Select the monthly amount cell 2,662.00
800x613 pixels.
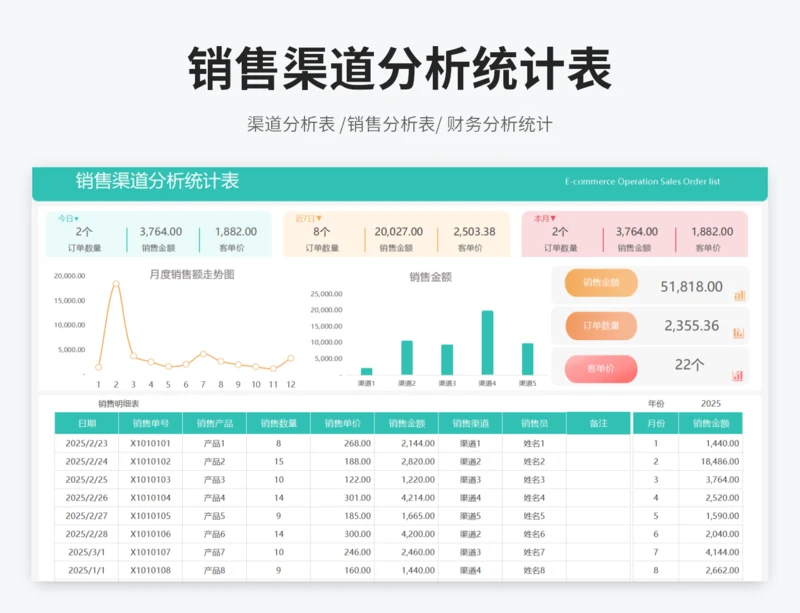click(x=711, y=570)
